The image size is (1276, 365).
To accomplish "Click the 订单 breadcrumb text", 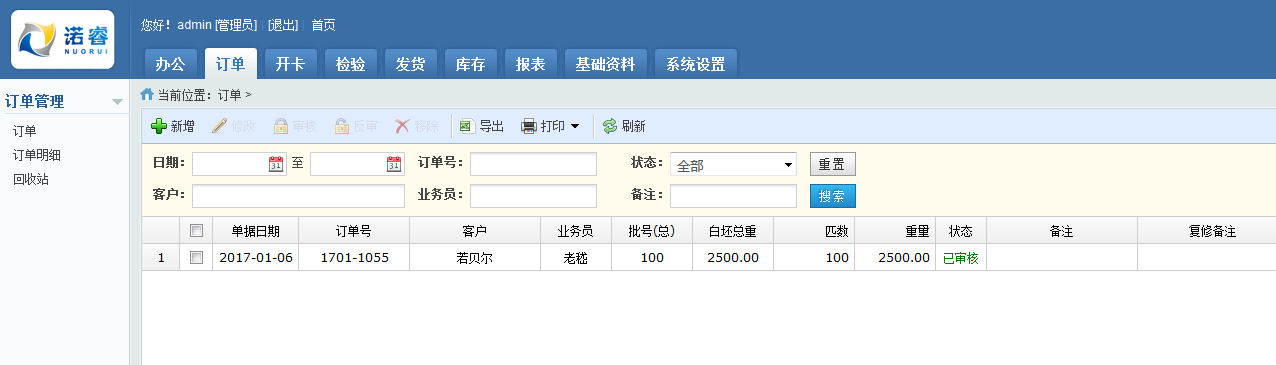I will pyautogui.click(x=230, y=95).
